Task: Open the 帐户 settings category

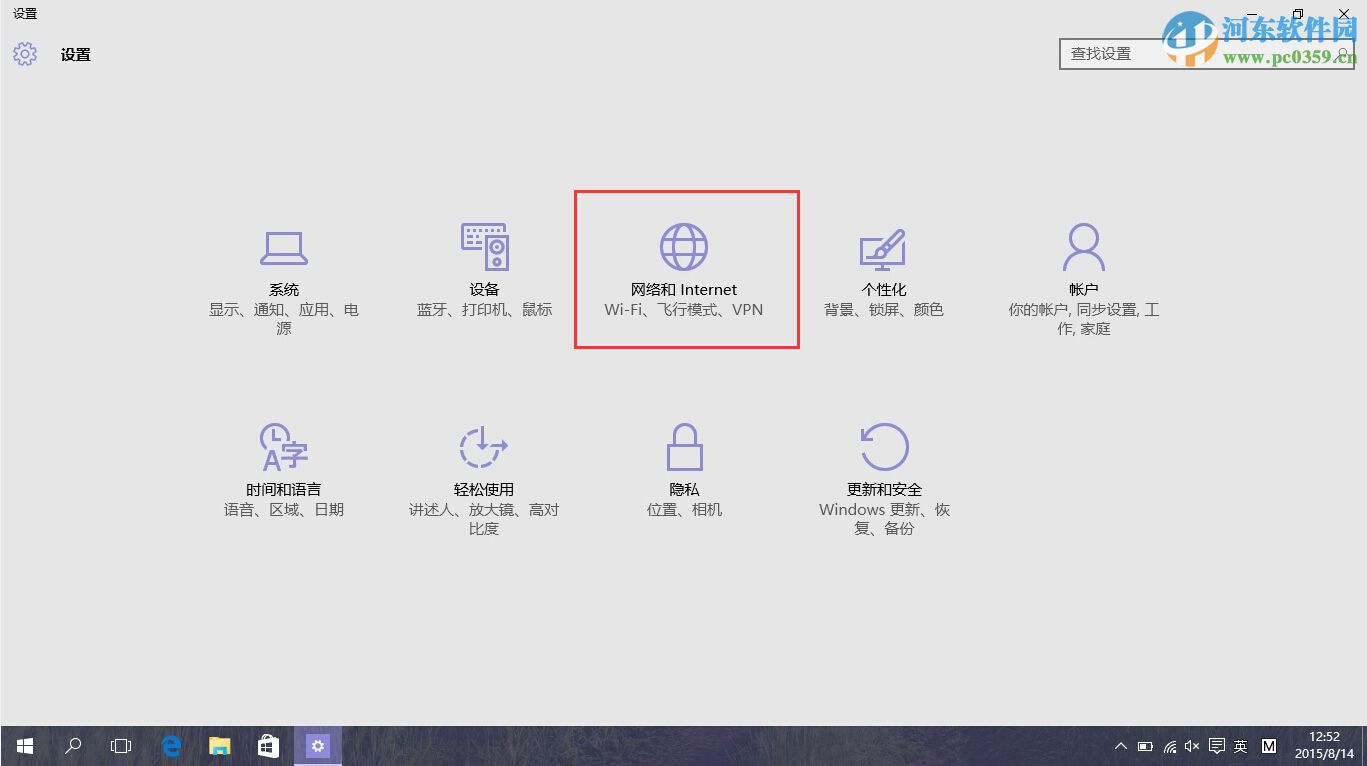Action: point(1083,270)
